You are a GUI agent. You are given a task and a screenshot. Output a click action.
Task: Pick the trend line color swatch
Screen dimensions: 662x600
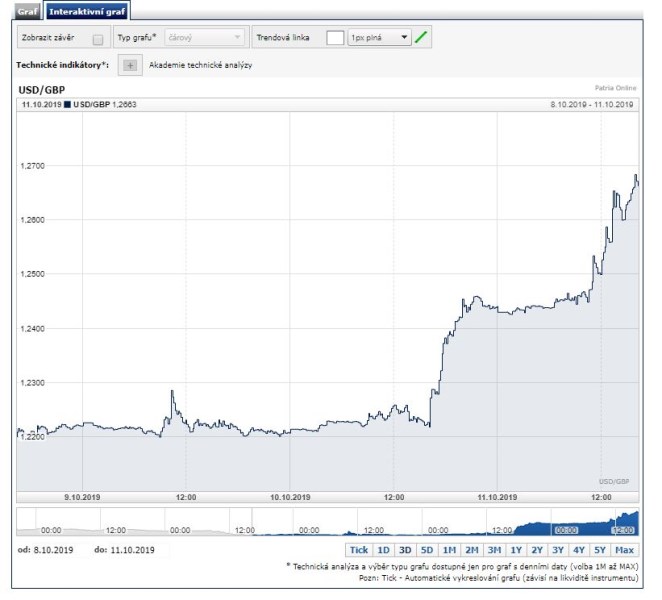tap(335, 38)
